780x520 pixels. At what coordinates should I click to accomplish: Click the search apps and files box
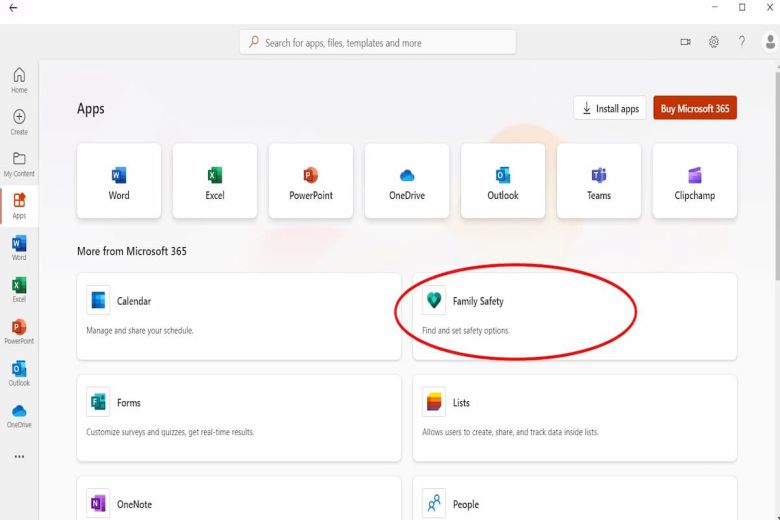point(378,43)
